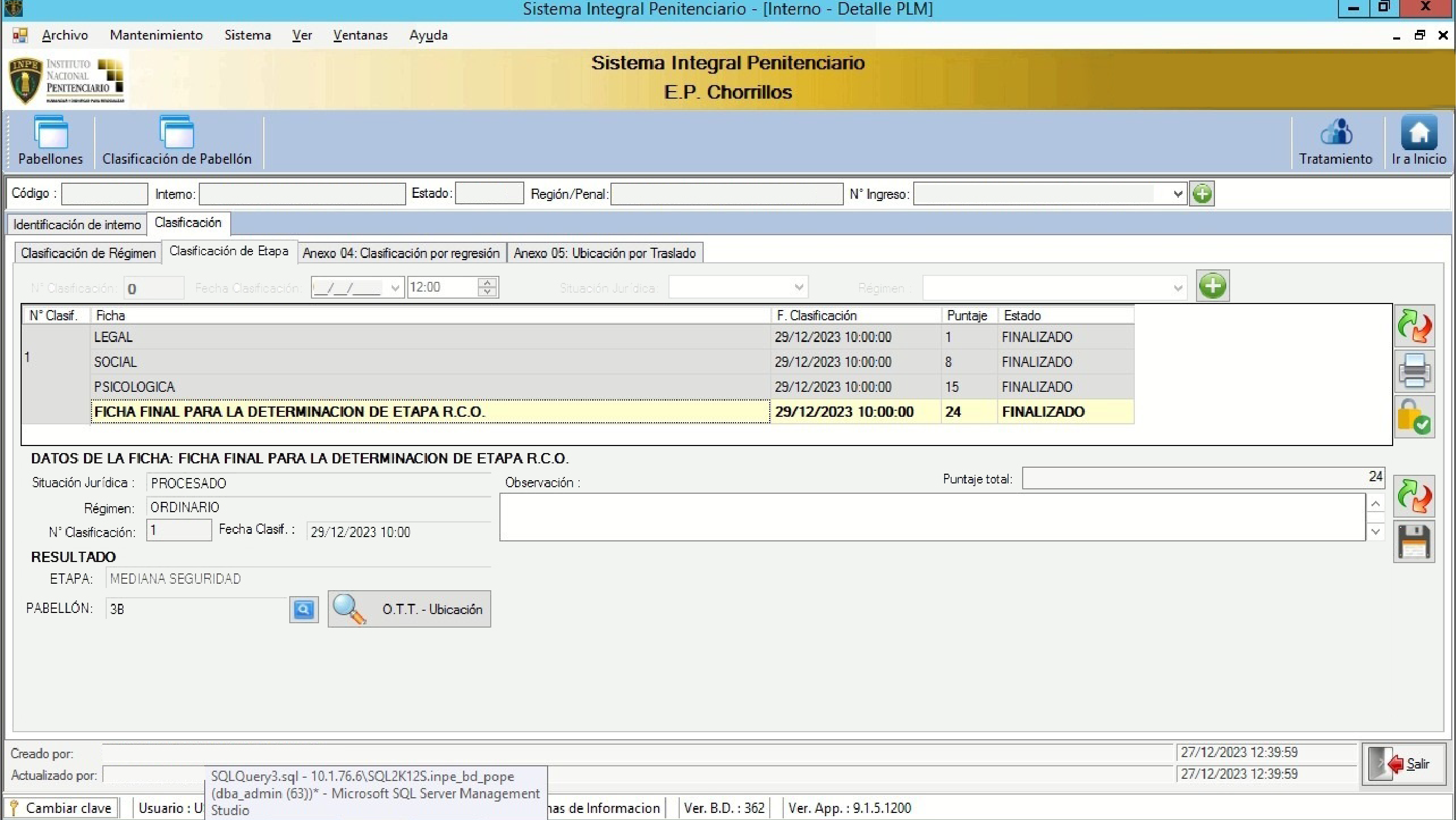This screenshot has height=820, width=1456.
Task: Add new classification with large green plus
Action: coord(1213,286)
